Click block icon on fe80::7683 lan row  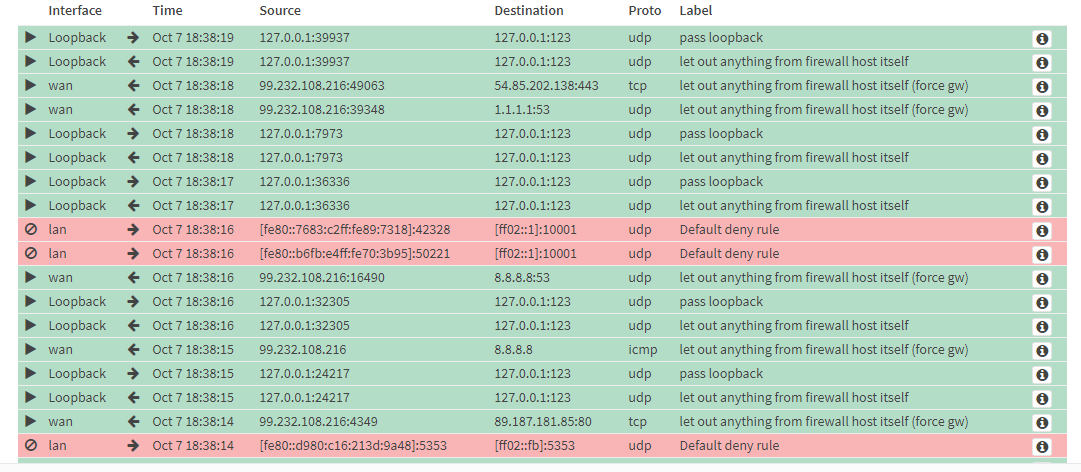click(x=30, y=229)
